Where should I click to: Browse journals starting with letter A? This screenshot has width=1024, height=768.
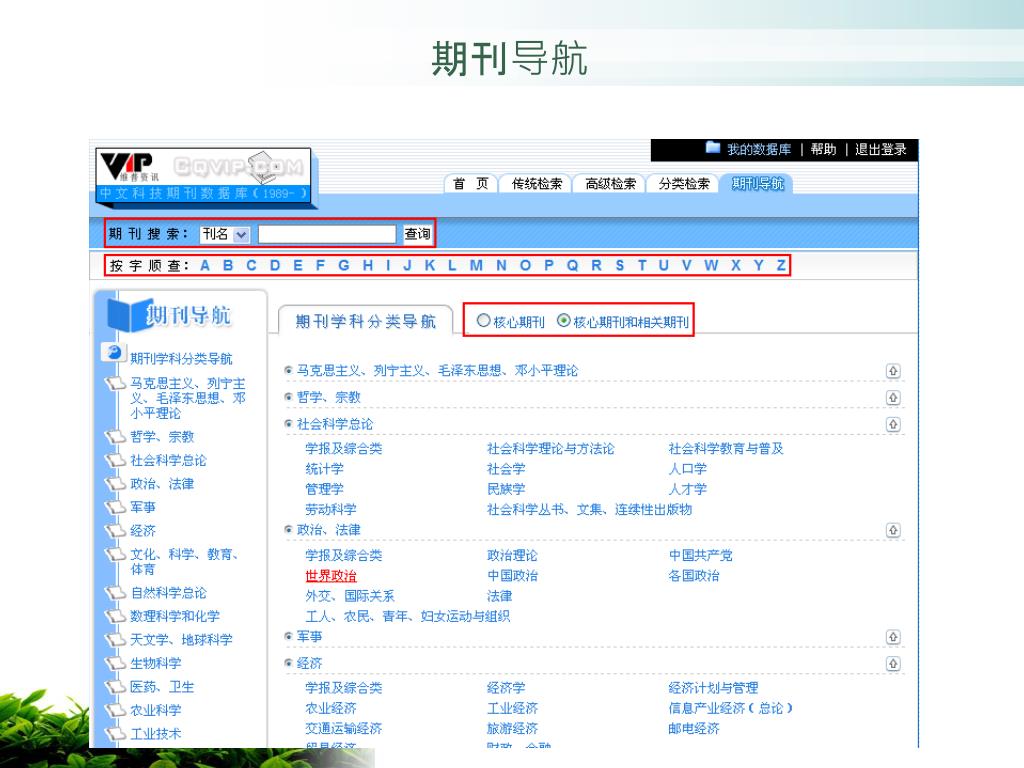(204, 266)
